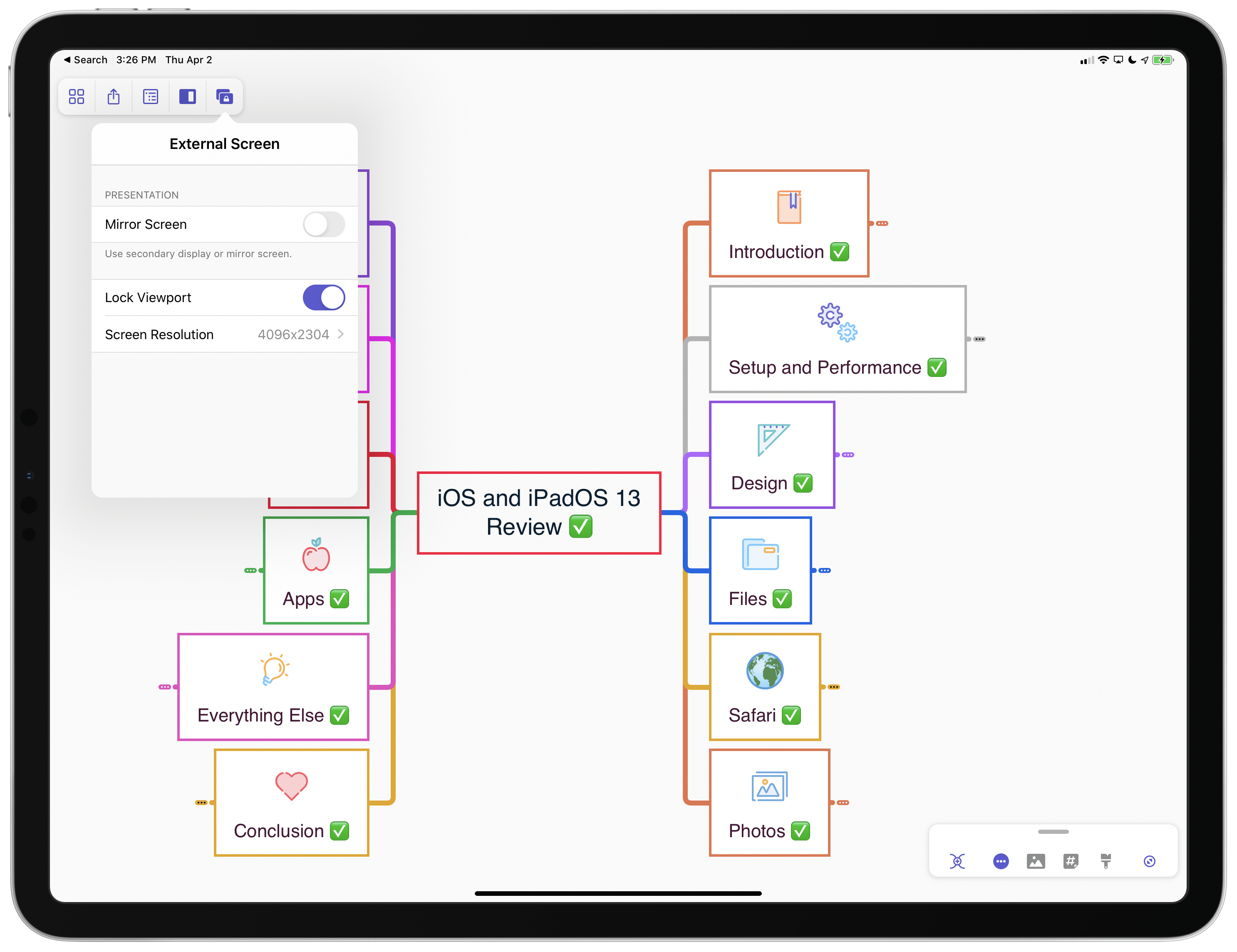Expand the Apps node branch
Screen dimensions: 1237x952
coord(250,570)
